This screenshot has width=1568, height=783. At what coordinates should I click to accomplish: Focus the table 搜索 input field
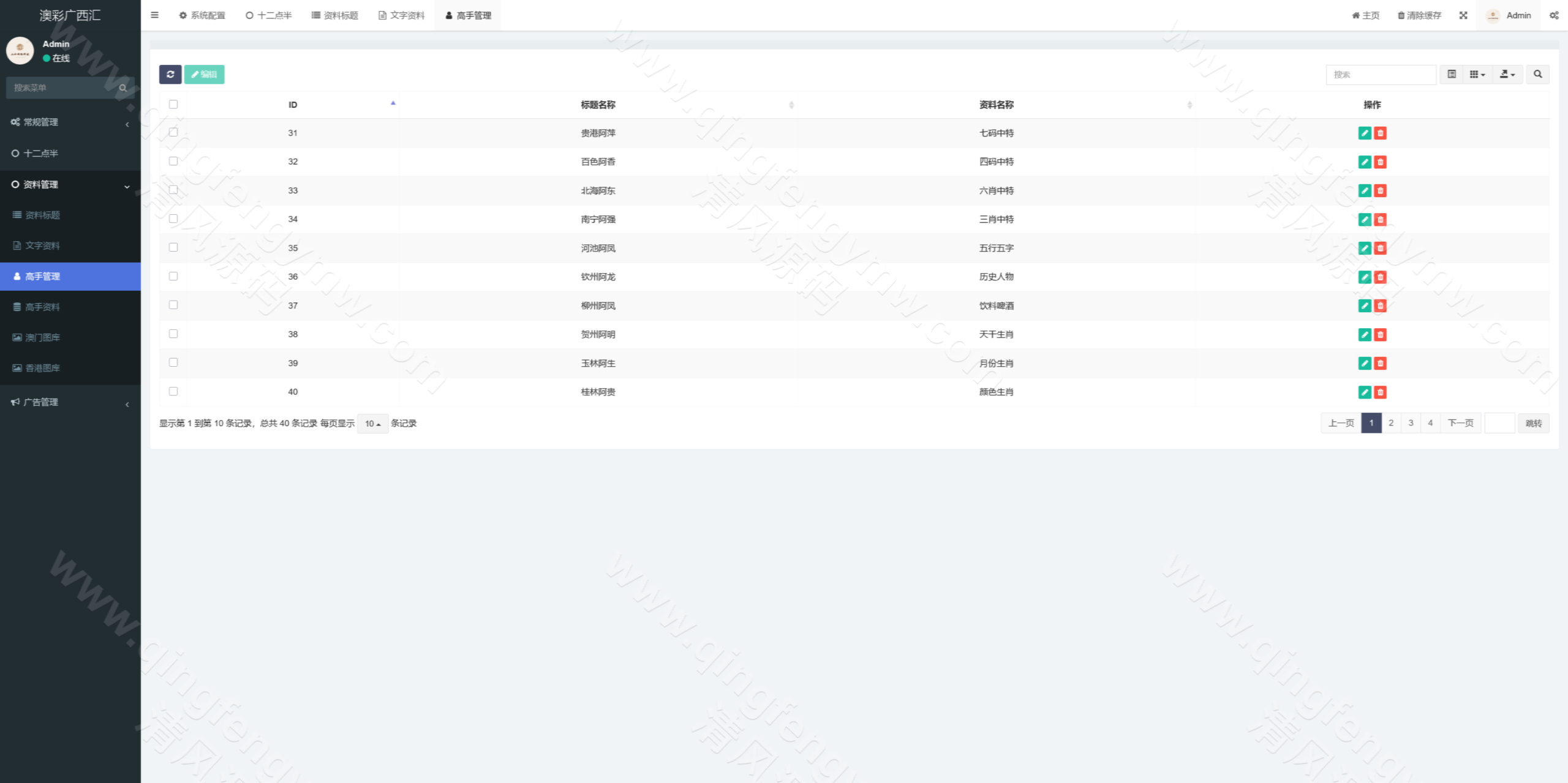click(1381, 74)
